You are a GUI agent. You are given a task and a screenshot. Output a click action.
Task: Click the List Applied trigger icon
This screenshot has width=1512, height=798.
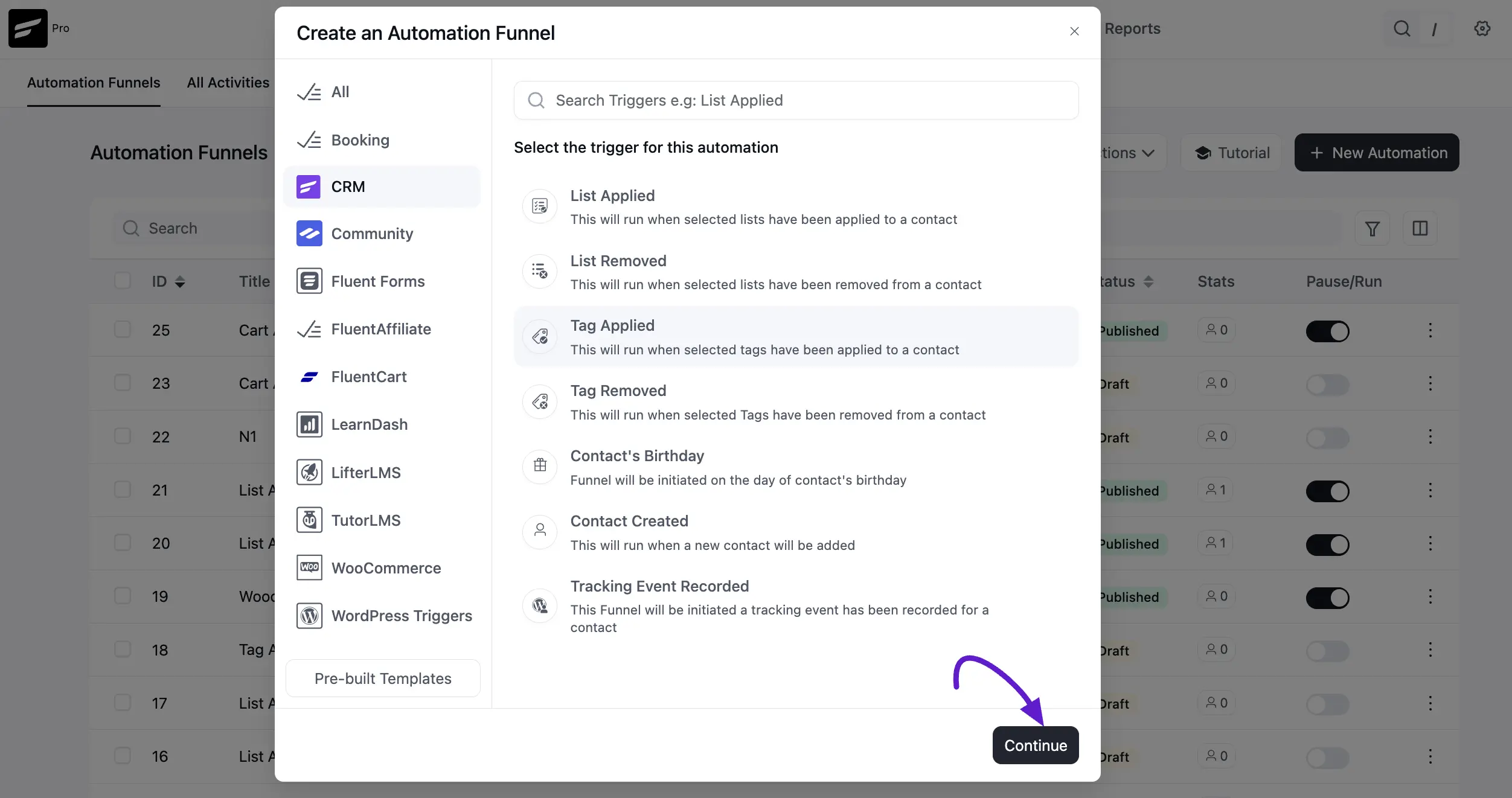540,206
